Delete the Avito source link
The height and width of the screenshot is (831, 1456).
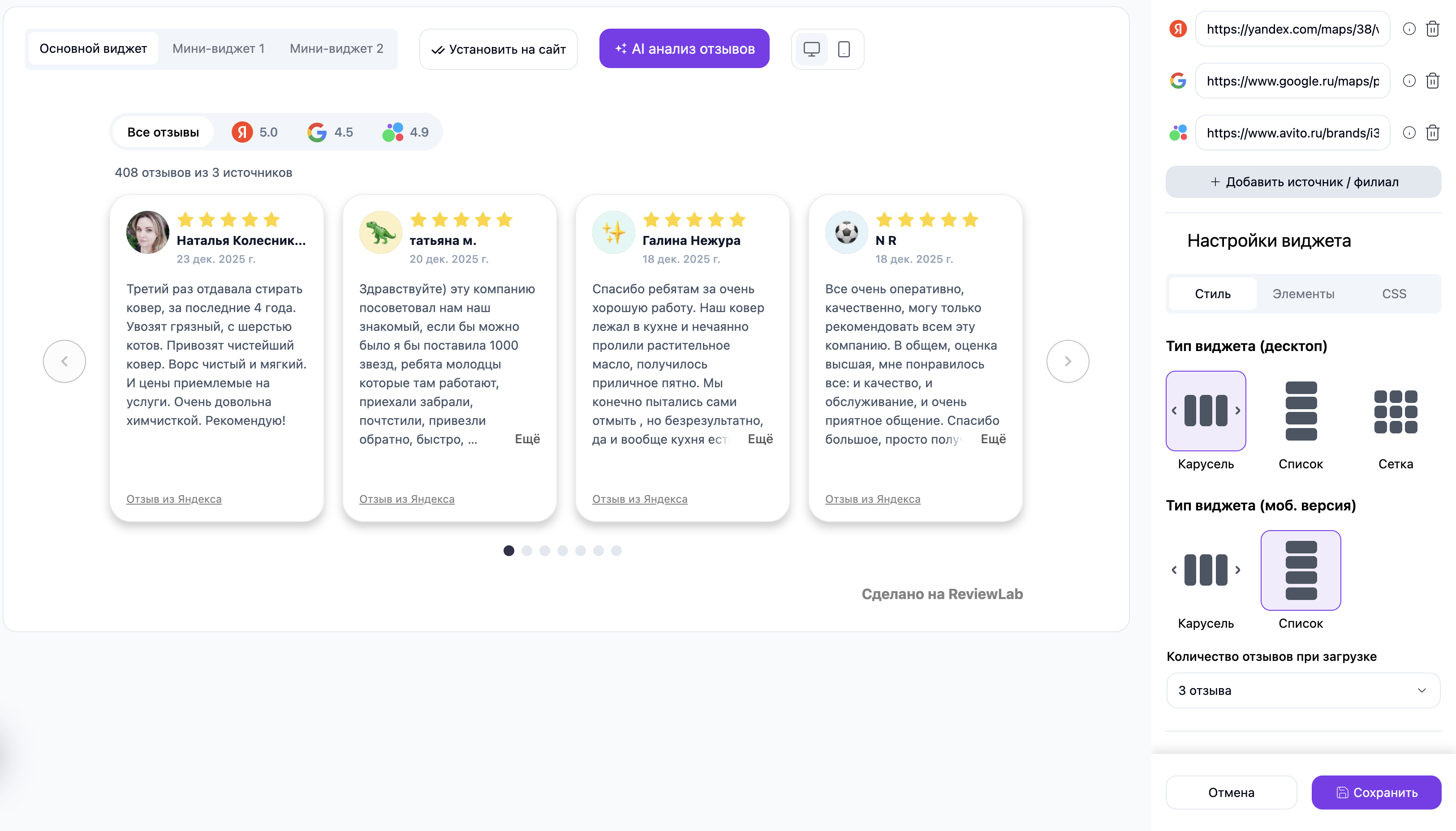tap(1433, 133)
